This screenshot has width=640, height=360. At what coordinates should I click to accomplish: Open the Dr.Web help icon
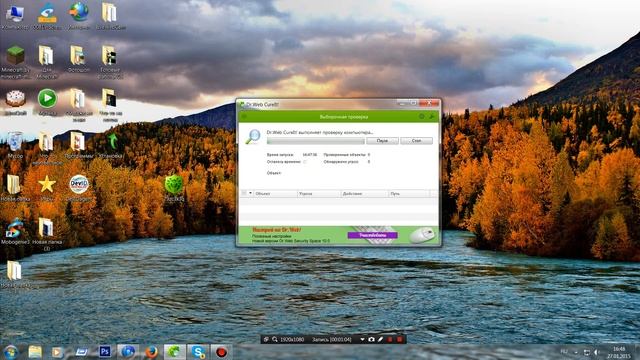[x=422, y=117]
